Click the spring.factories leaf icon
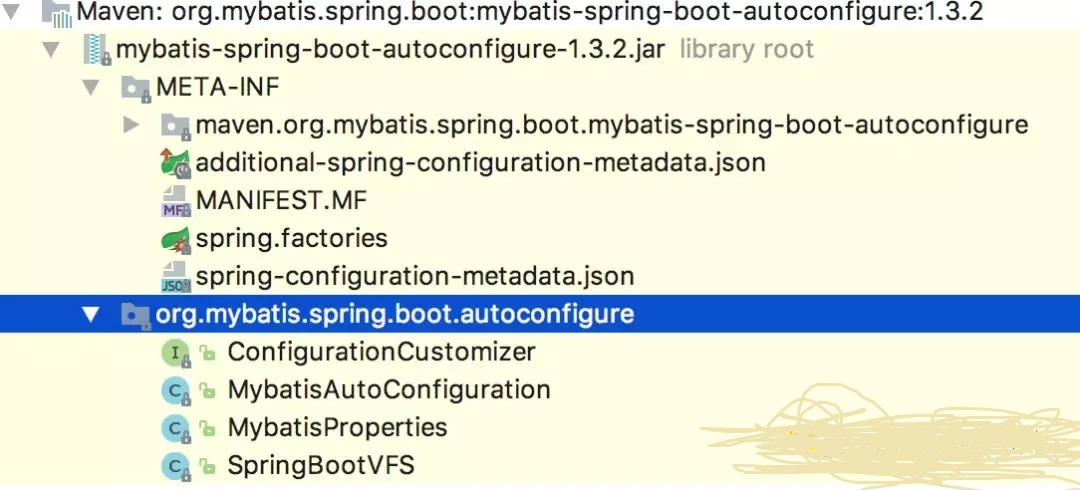Screen dimensions: 1080x490 tap(175, 240)
